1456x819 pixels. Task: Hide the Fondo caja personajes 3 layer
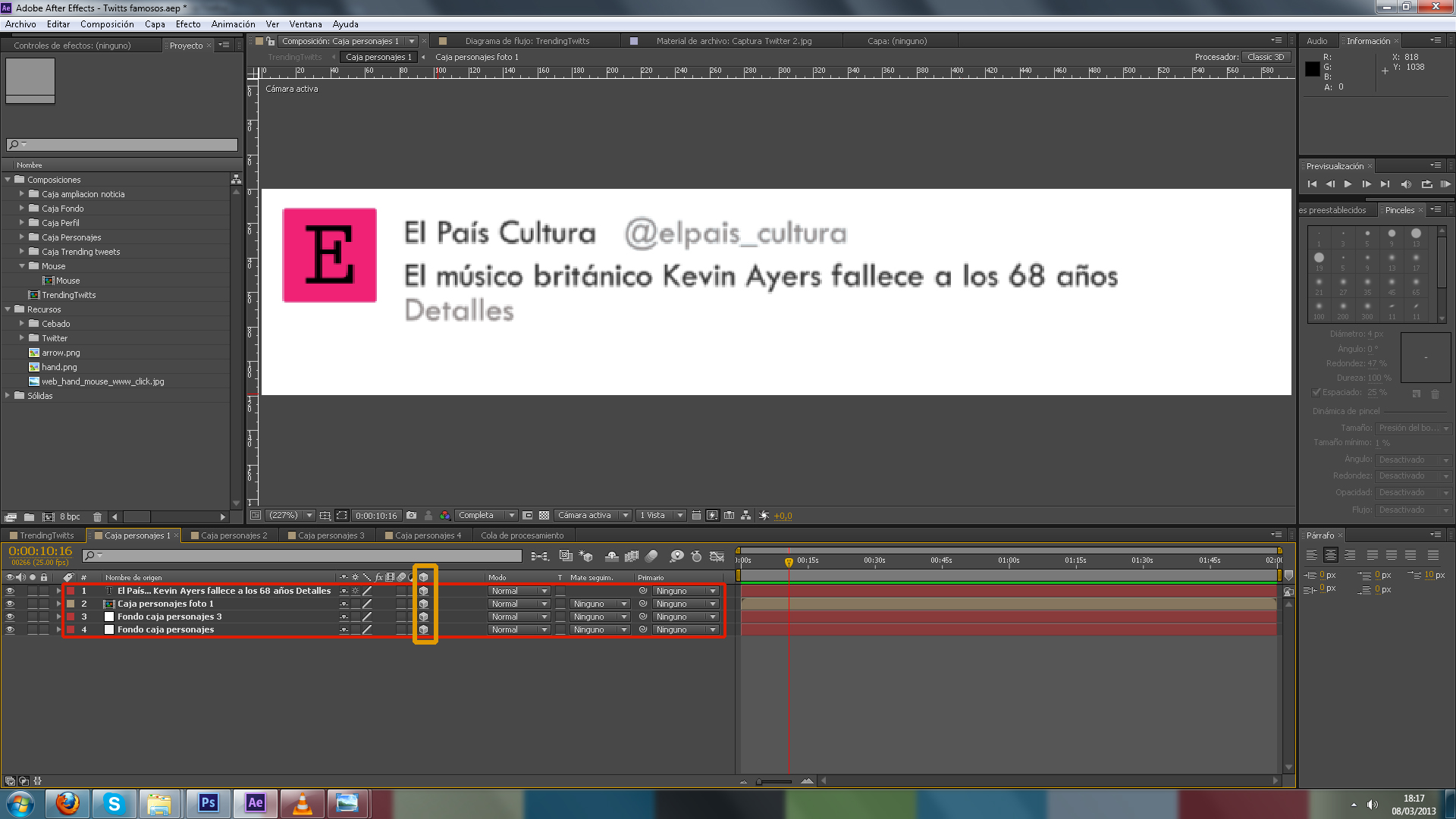pos(10,617)
